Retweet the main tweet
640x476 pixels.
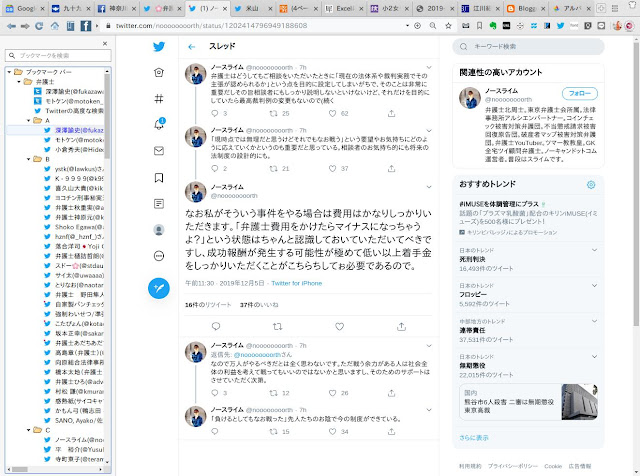(278, 326)
